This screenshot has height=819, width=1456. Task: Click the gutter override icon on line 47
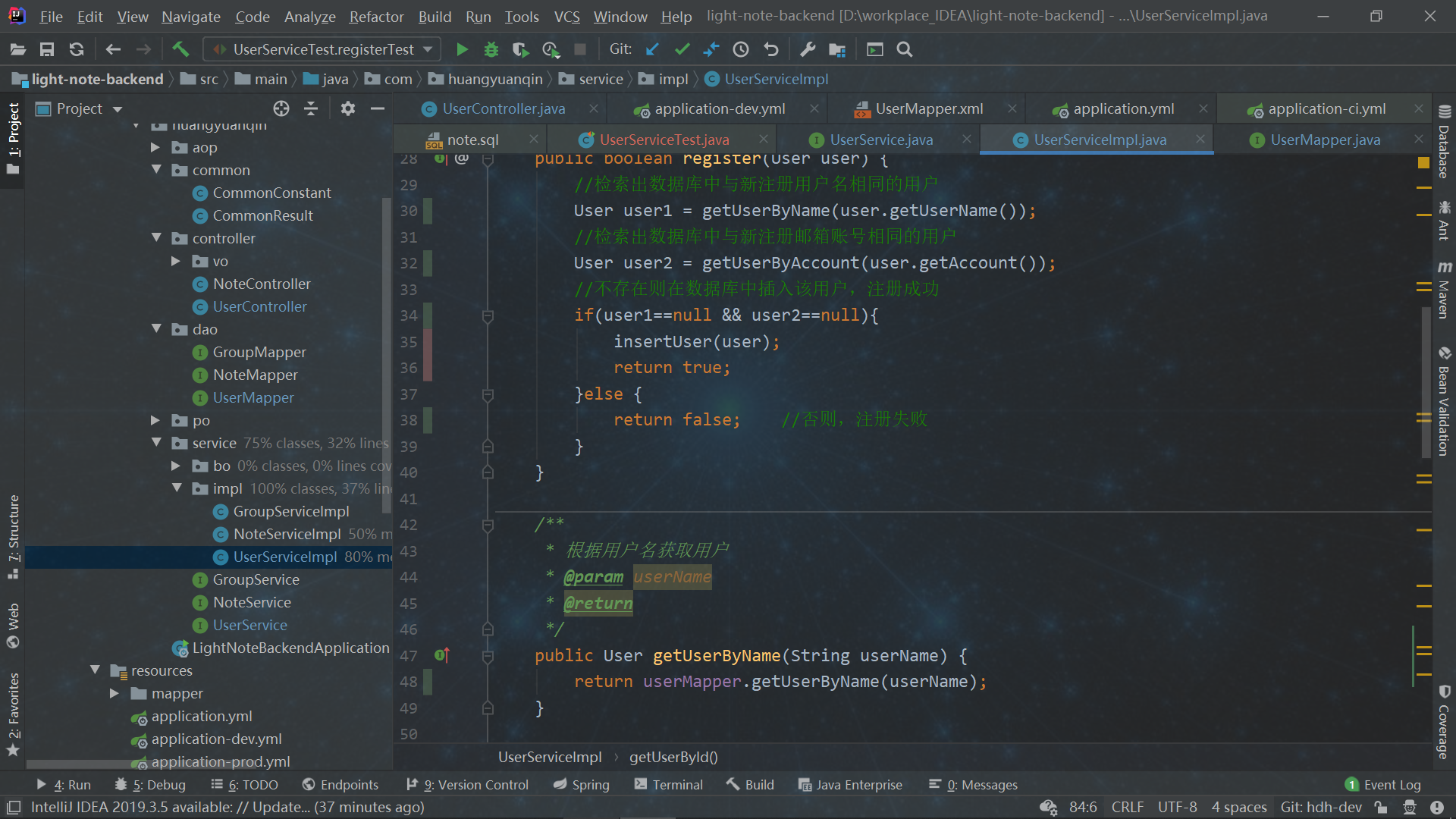click(442, 655)
